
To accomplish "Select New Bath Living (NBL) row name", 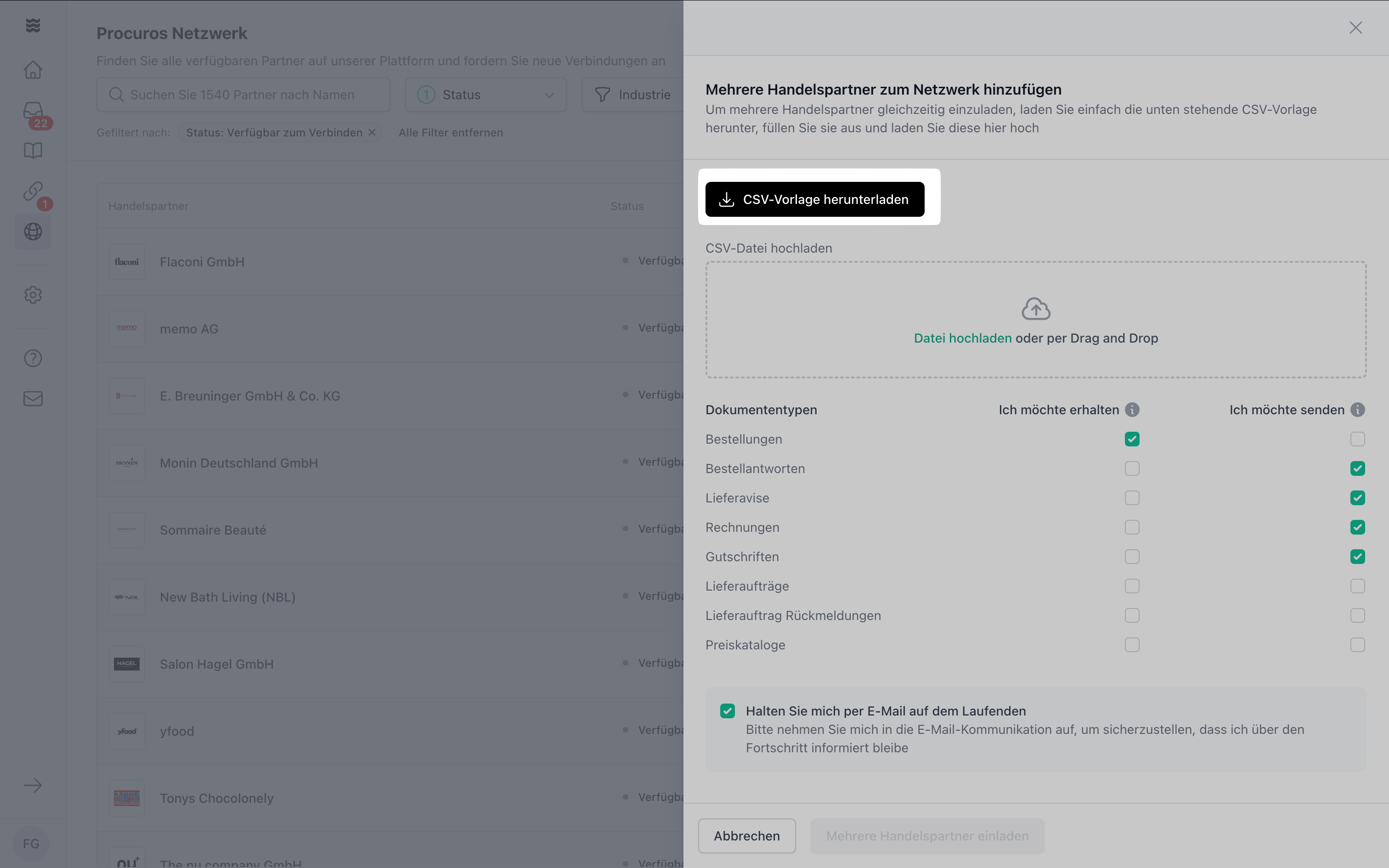I will click(x=227, y=597).
